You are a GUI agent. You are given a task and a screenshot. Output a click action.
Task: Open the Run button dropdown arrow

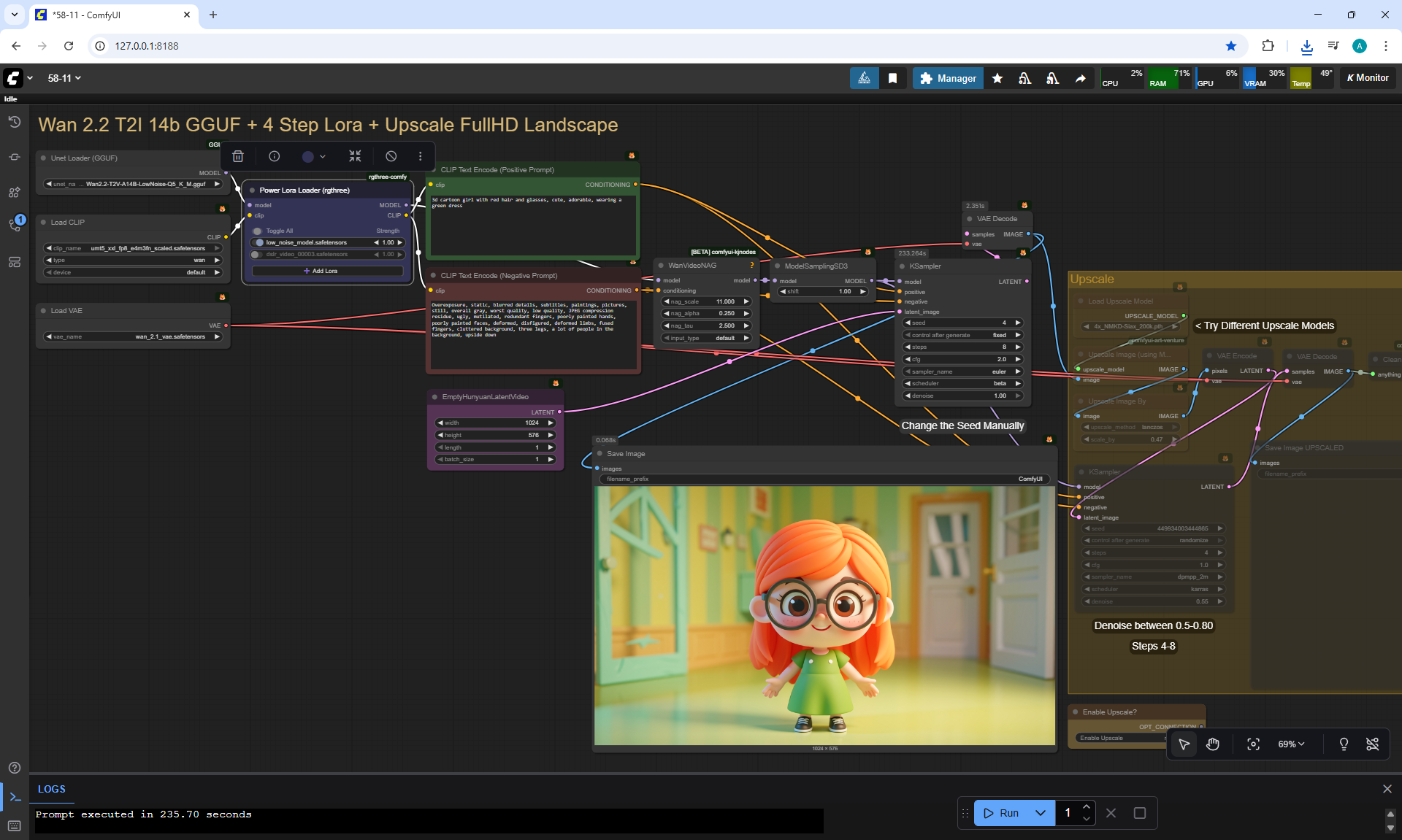pos(1040,813)
